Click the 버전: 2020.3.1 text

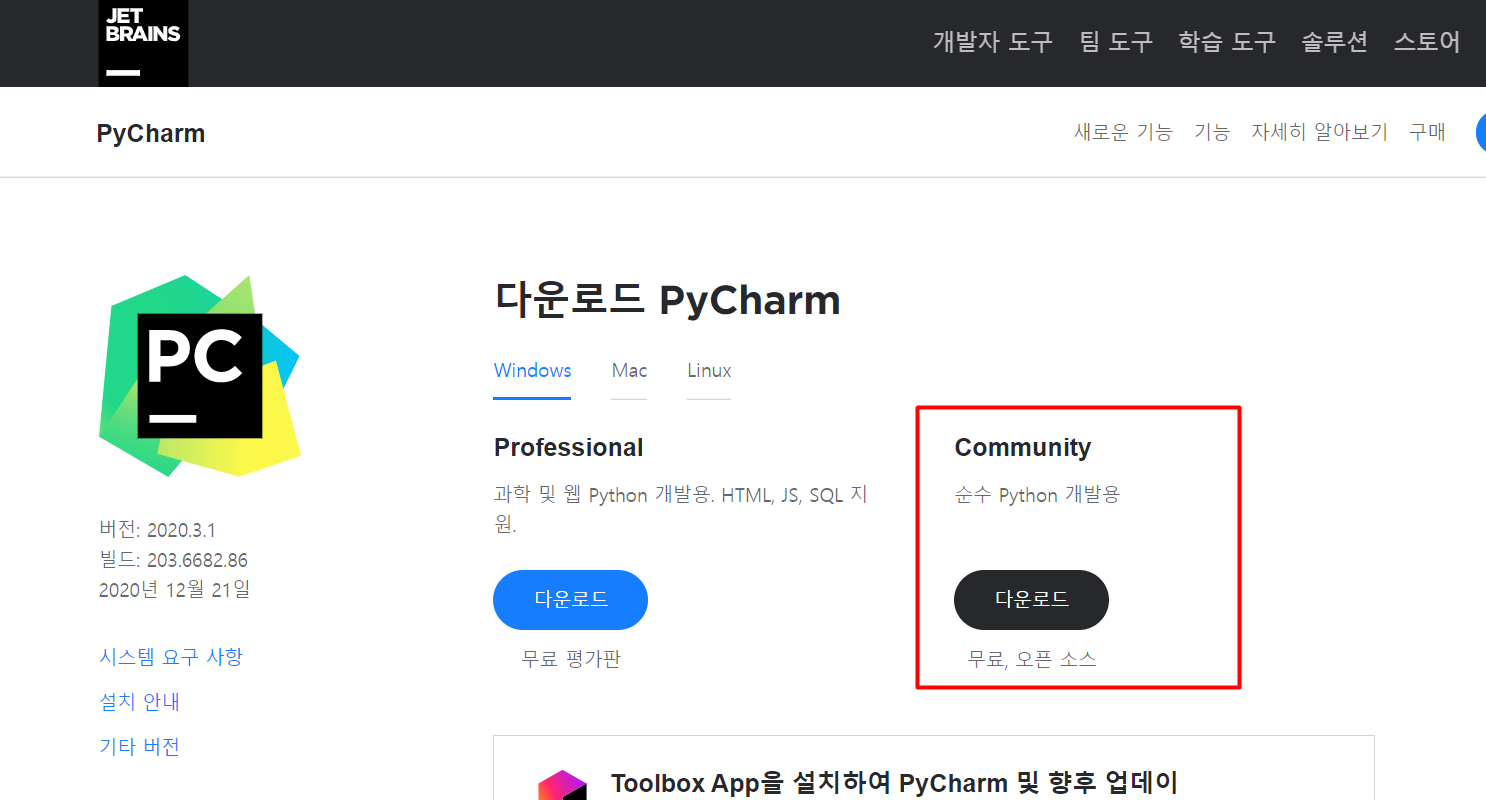click(157, 530)
